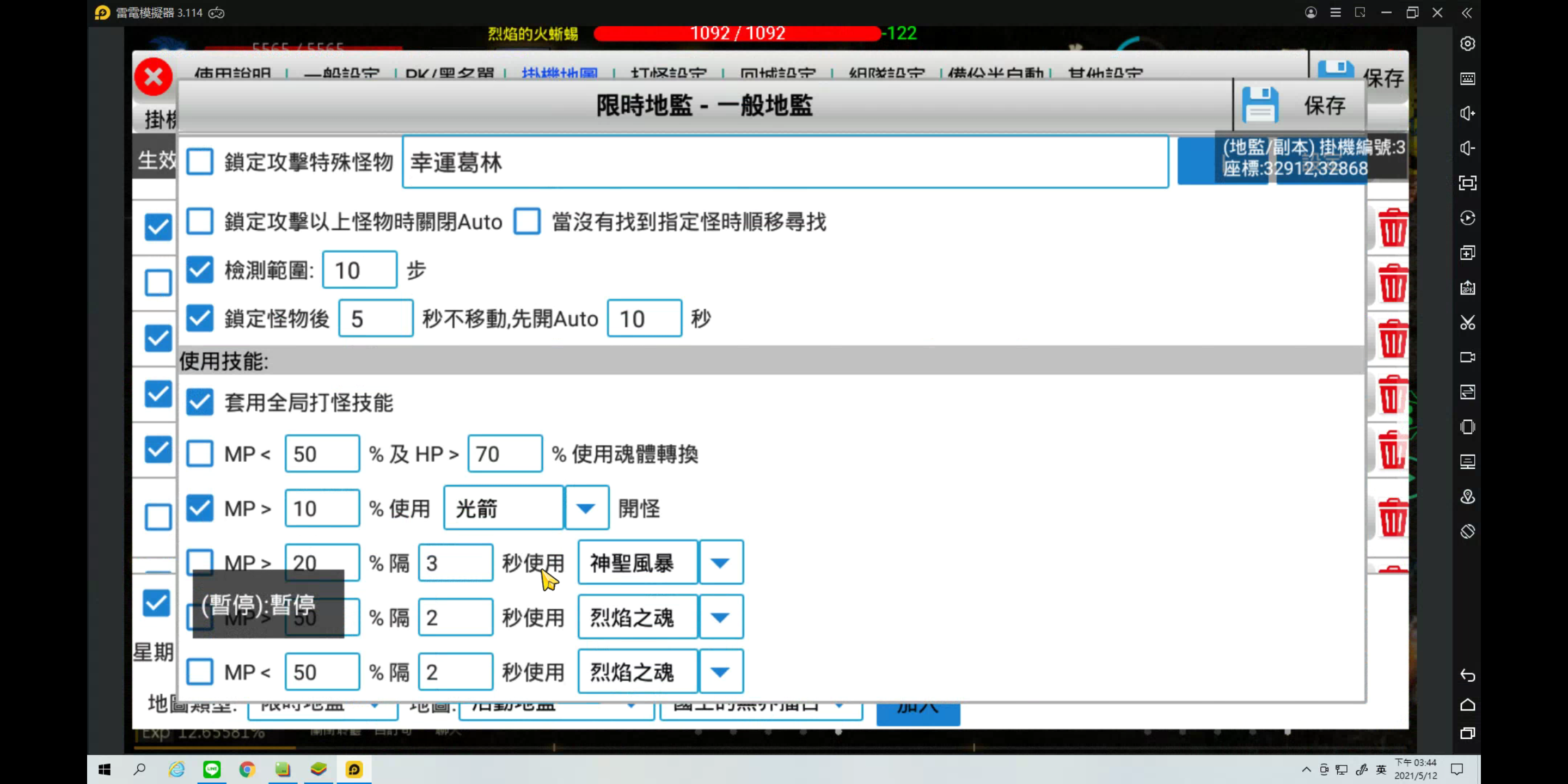Click the 先開Auto seconds field showing 10
Screen dimensions: 1568x784
tap(645, 318)
